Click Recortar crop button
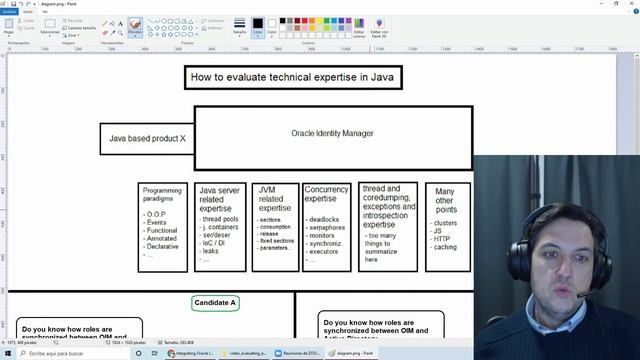 73,20
